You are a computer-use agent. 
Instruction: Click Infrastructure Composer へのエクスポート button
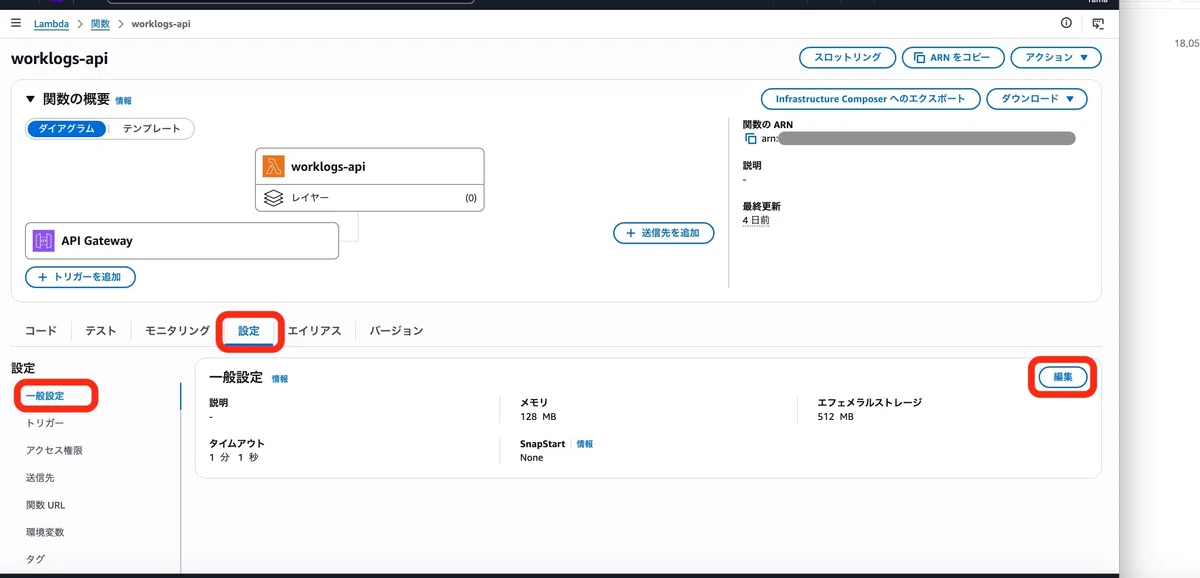pos(871,99)
